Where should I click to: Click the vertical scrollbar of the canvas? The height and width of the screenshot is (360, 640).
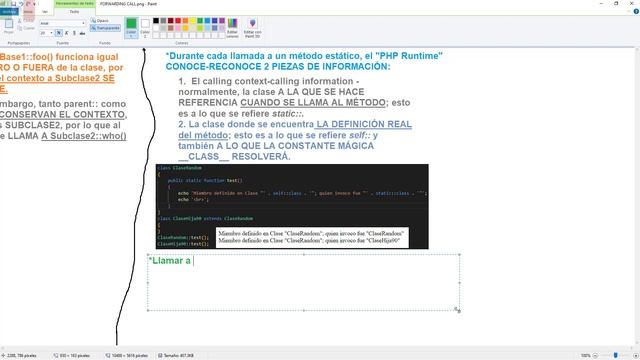pos(637,196)
